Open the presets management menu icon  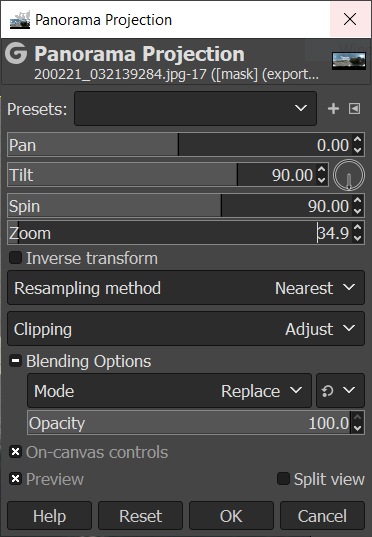(355, 109)
